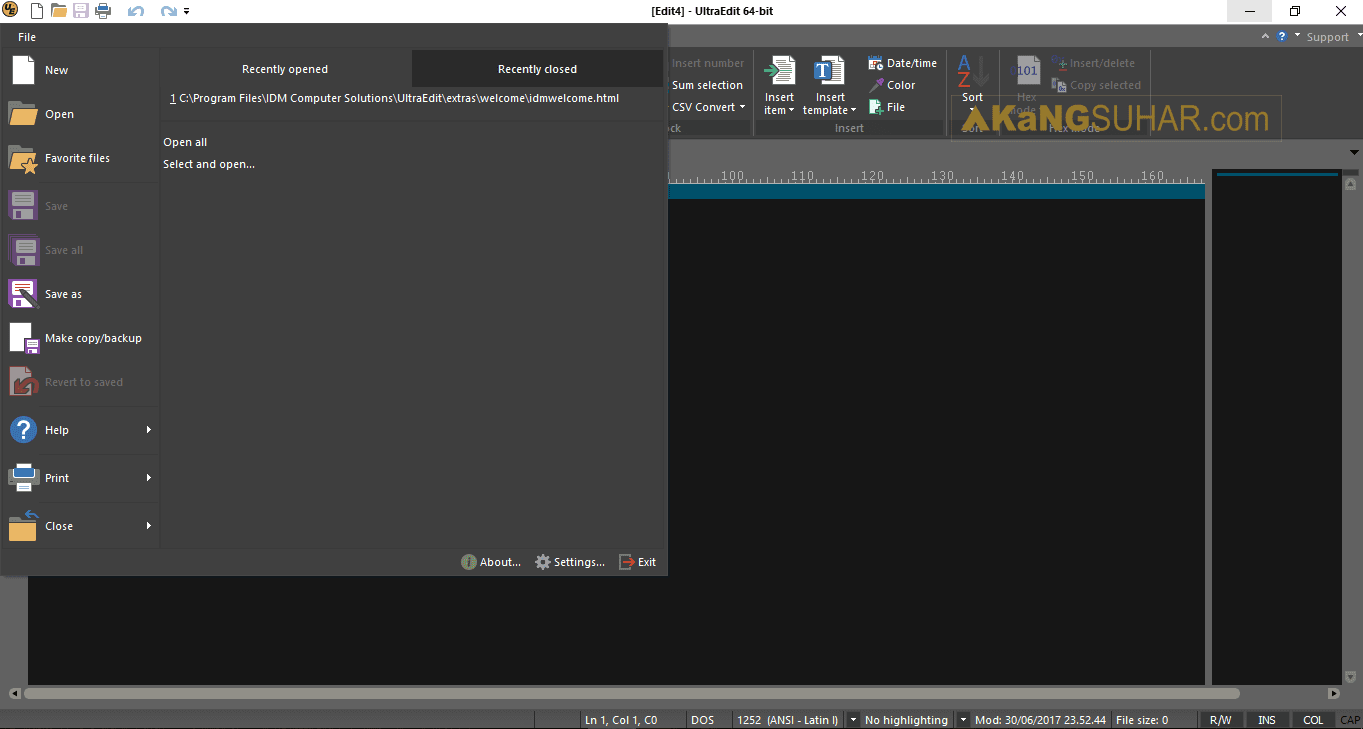This screenshot has height=729, width=1363.
Task: Click the Color eyedropper in Insert group
Action: 876,85
